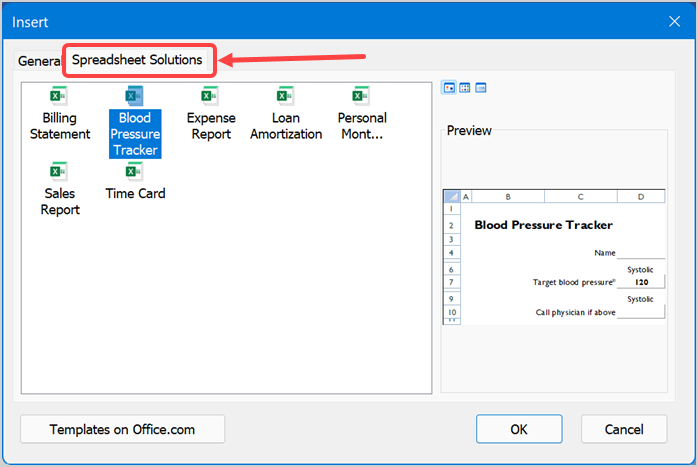Image resolution: width=698 pixels, height=467 pixels.
Task: Choose the Blood Pressure Tracker template
Action: 134,97
